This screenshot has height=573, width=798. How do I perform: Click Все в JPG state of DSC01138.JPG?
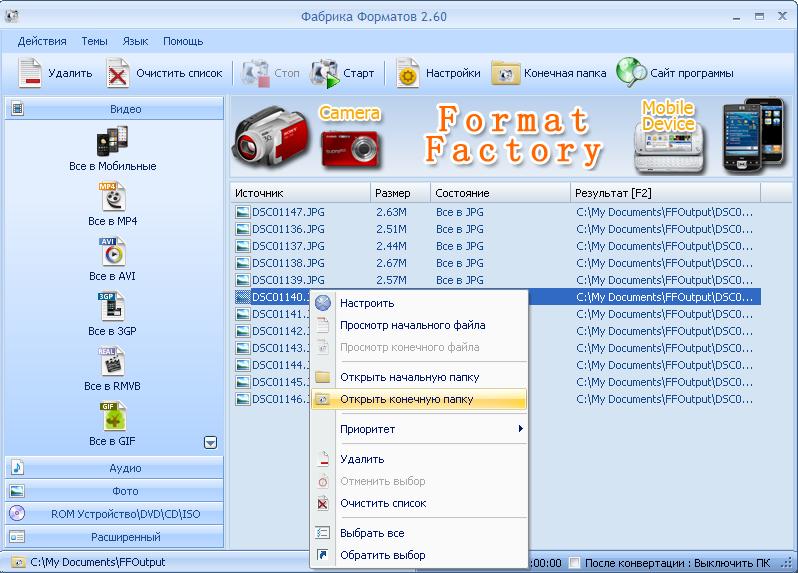460,263
